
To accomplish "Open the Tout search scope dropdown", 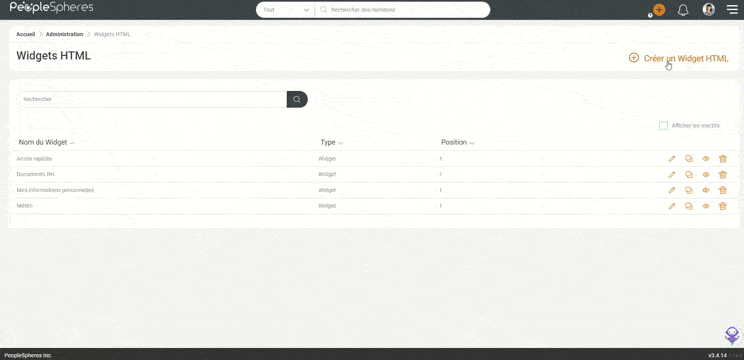I will tap(286, 9).
